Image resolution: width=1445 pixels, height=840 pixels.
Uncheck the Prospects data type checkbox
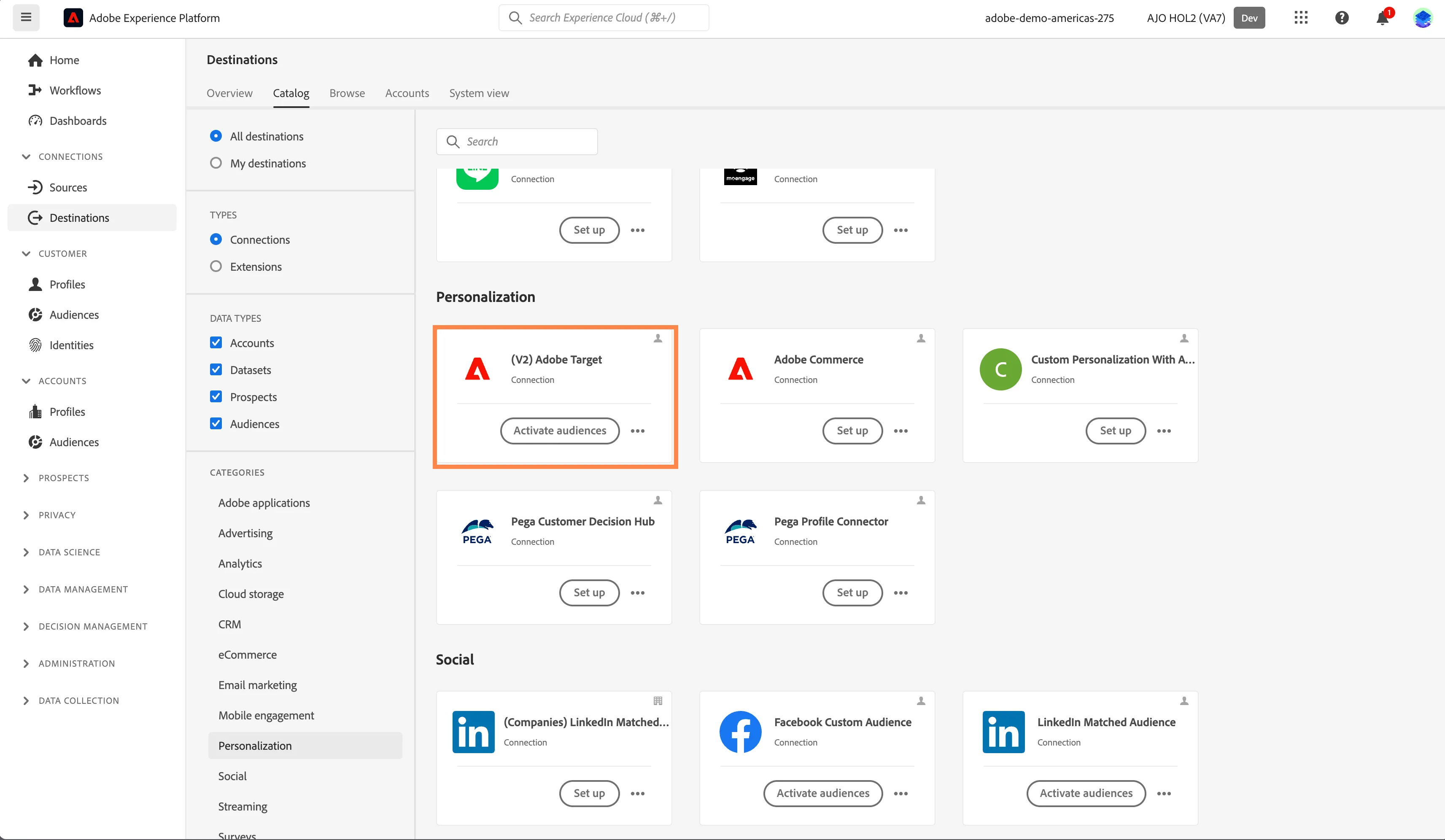pos(216,396)
